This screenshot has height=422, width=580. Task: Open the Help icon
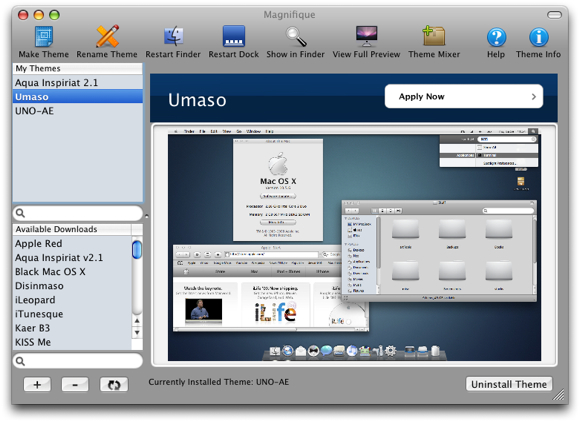click(496, 37)
